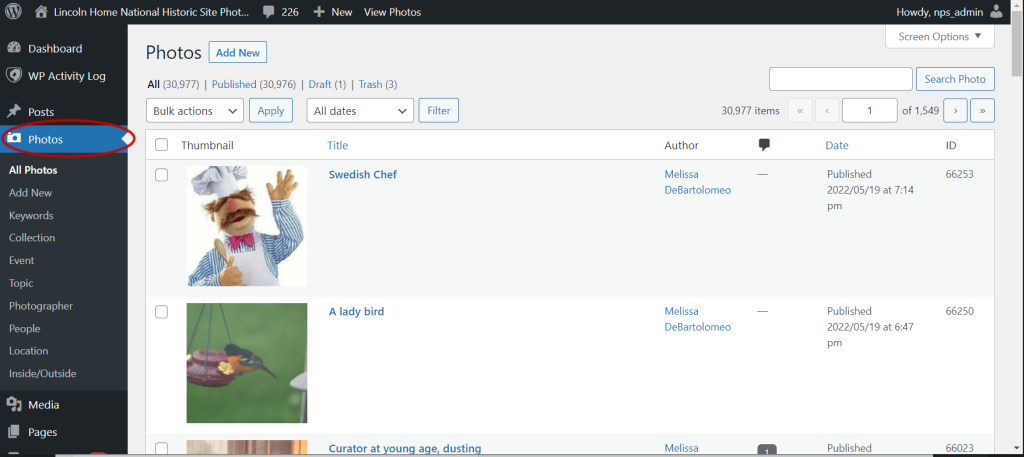Click the Filter button
Viewport: 1024px width, 457px height.
coord(439,110)
